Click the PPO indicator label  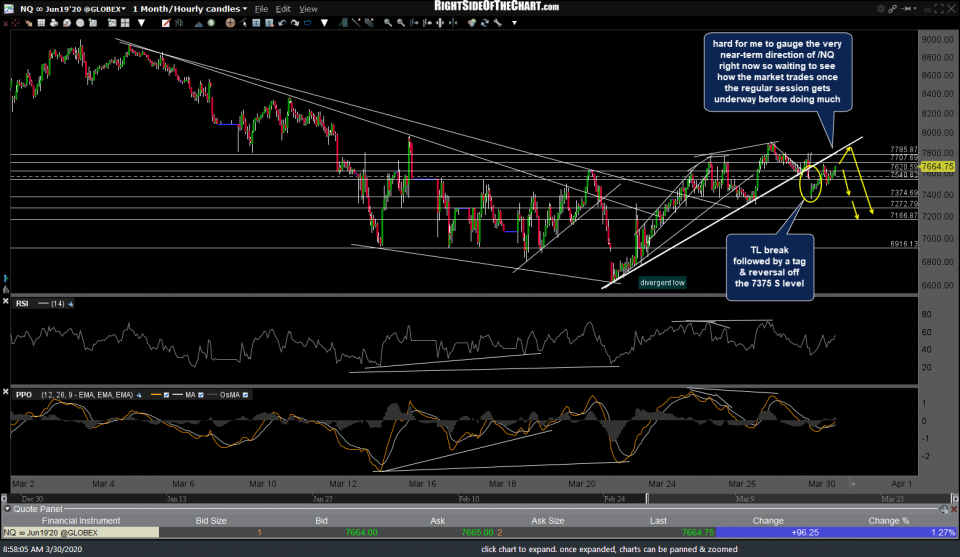click(x=24, y=395)
